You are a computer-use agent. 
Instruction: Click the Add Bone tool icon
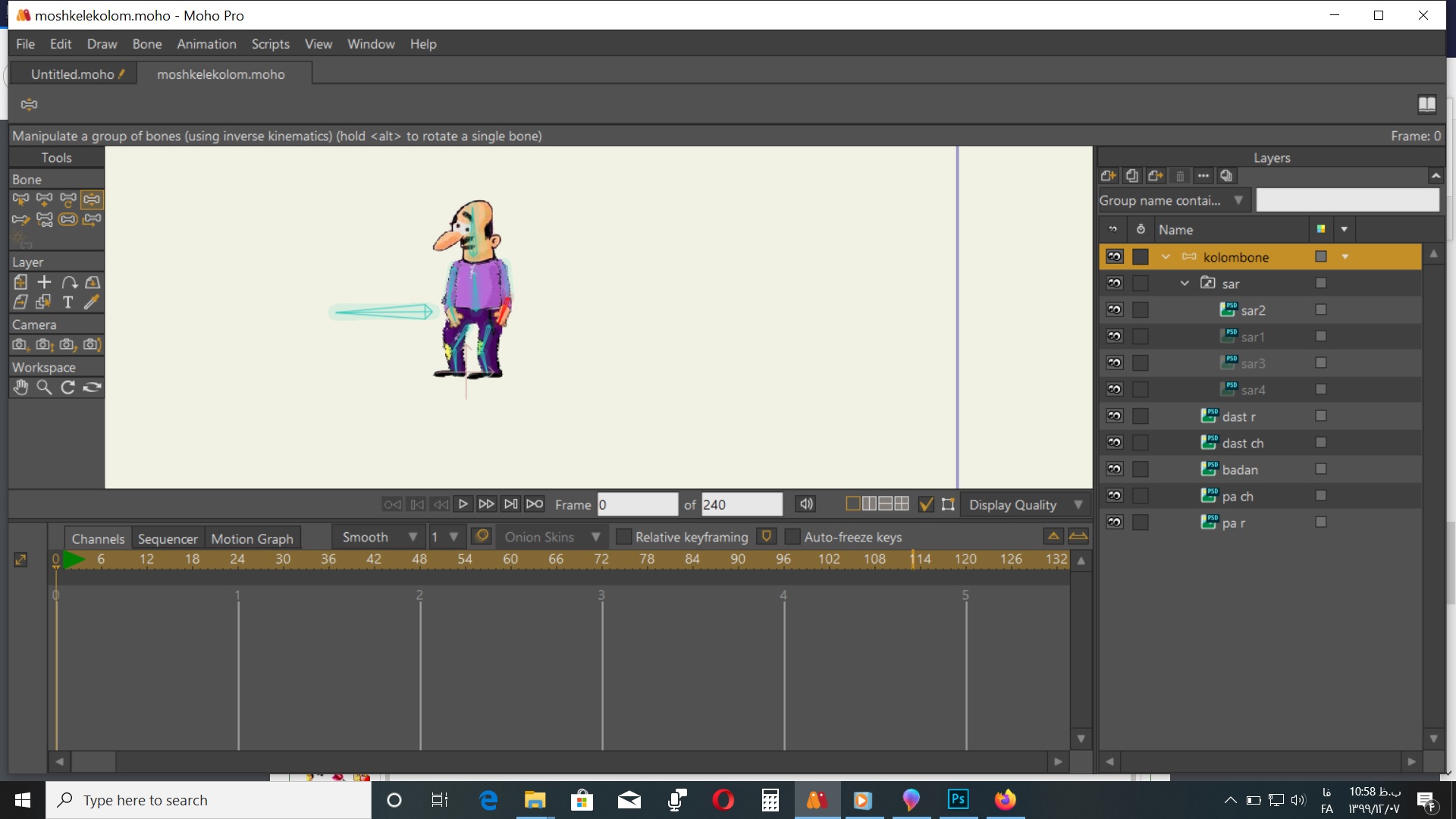click(44, 199)
